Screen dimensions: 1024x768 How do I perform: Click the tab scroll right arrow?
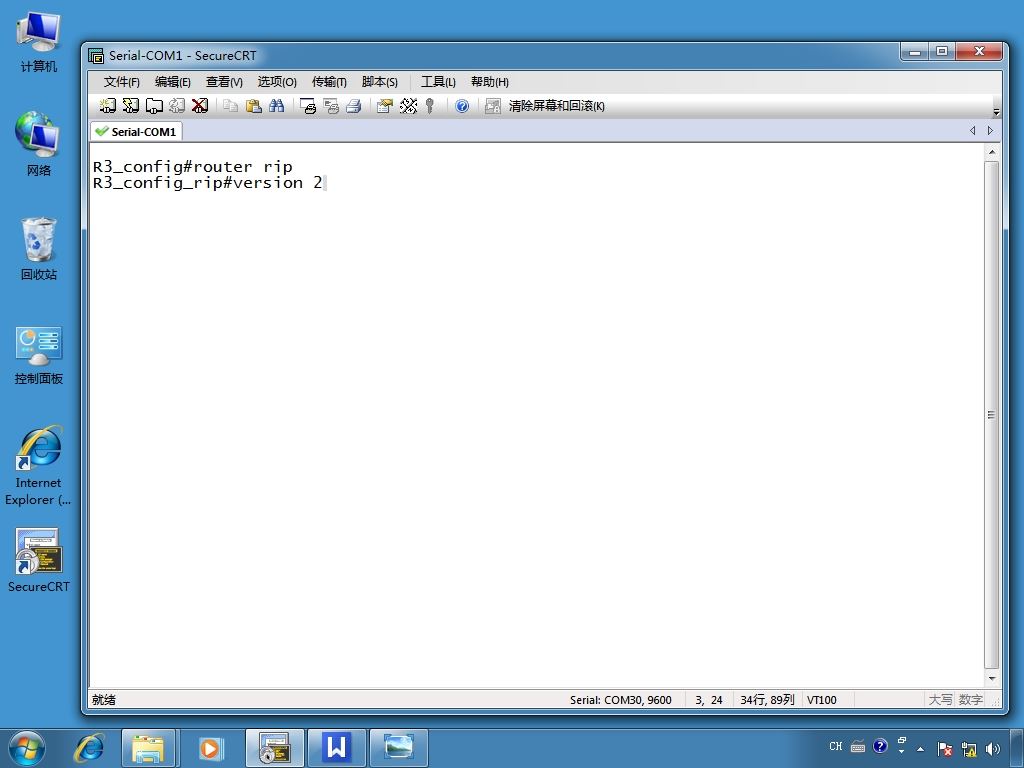pyautogui.click(x=991, y=131)
